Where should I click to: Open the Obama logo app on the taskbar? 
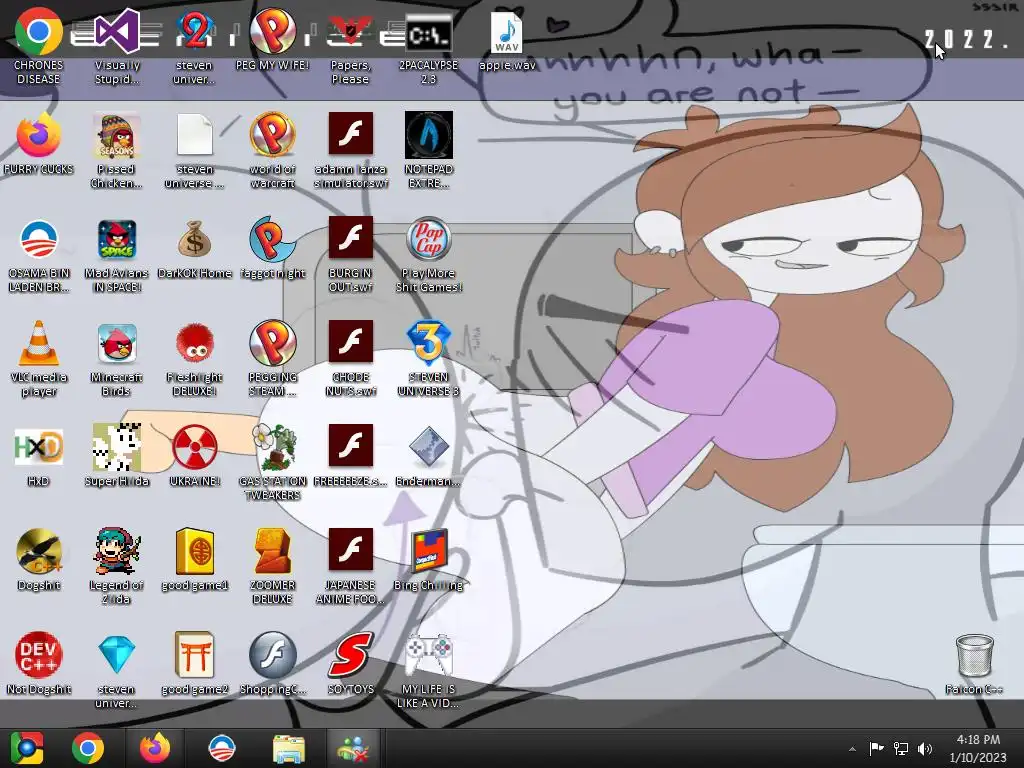click(221, 748)
